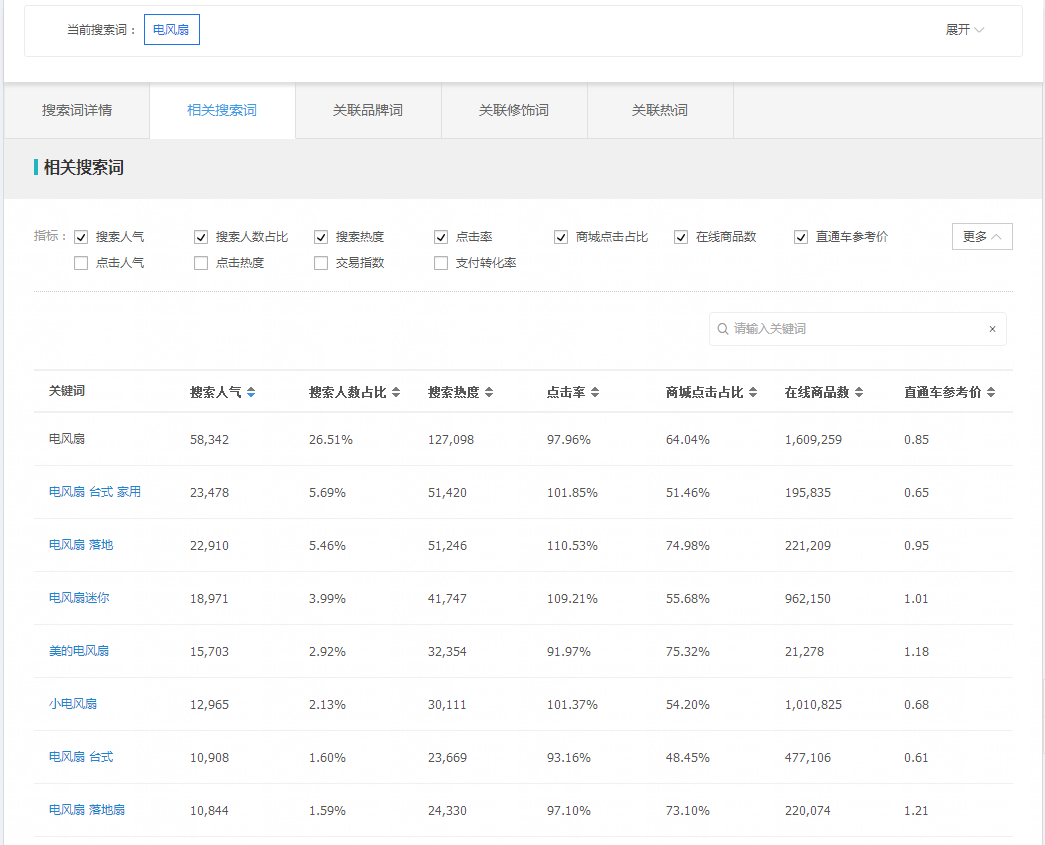
Task: Uncheck the 搜索人气 indicator checkbox
Action: 81,237
